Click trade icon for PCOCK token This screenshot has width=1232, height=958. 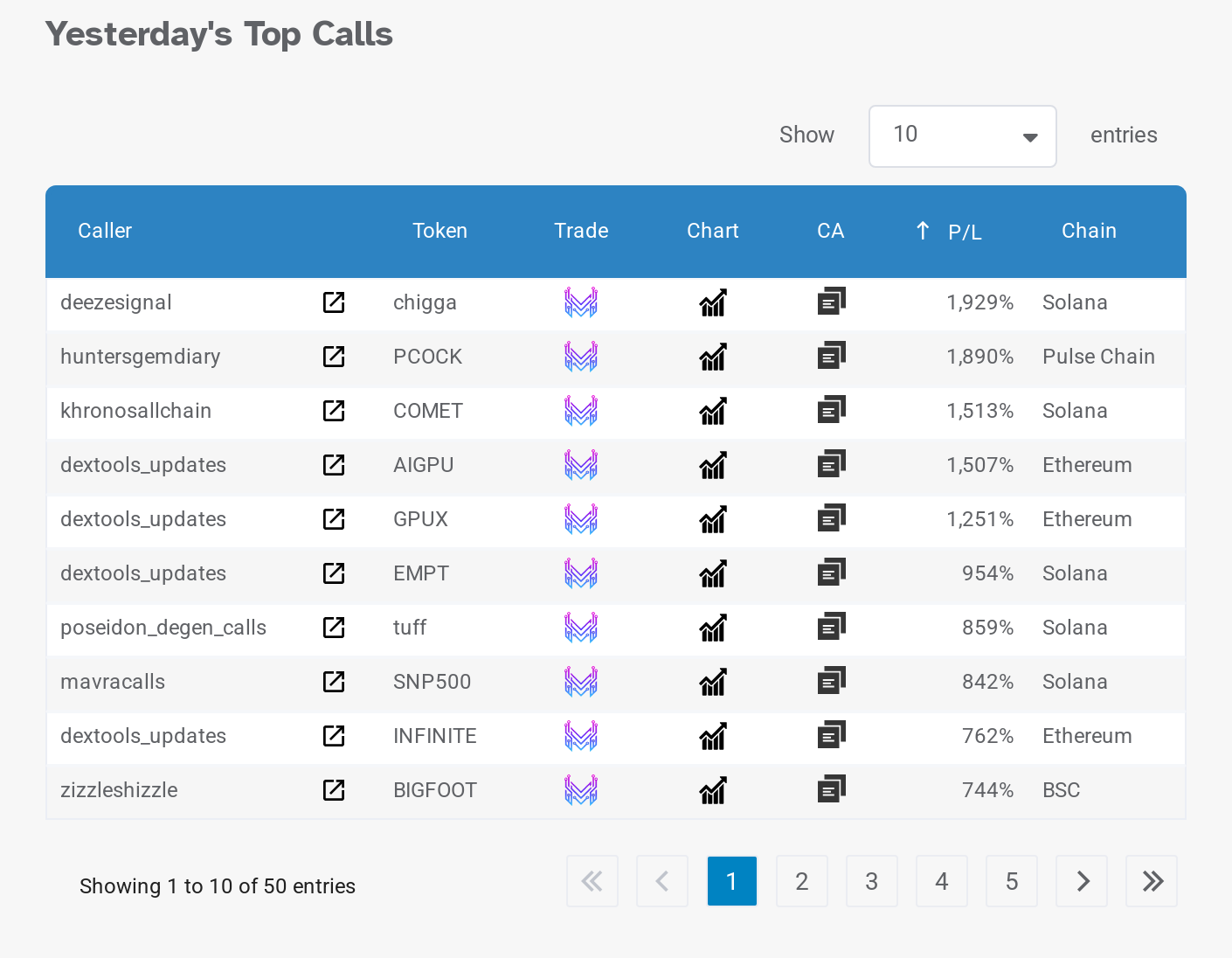580,357
